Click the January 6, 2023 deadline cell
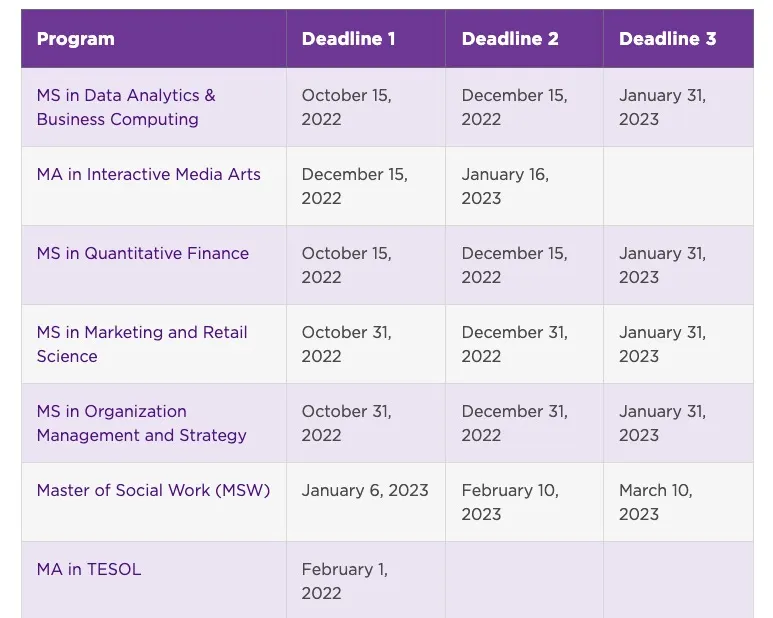Viewport: 773px width, 618px height. tap(364, 490)
